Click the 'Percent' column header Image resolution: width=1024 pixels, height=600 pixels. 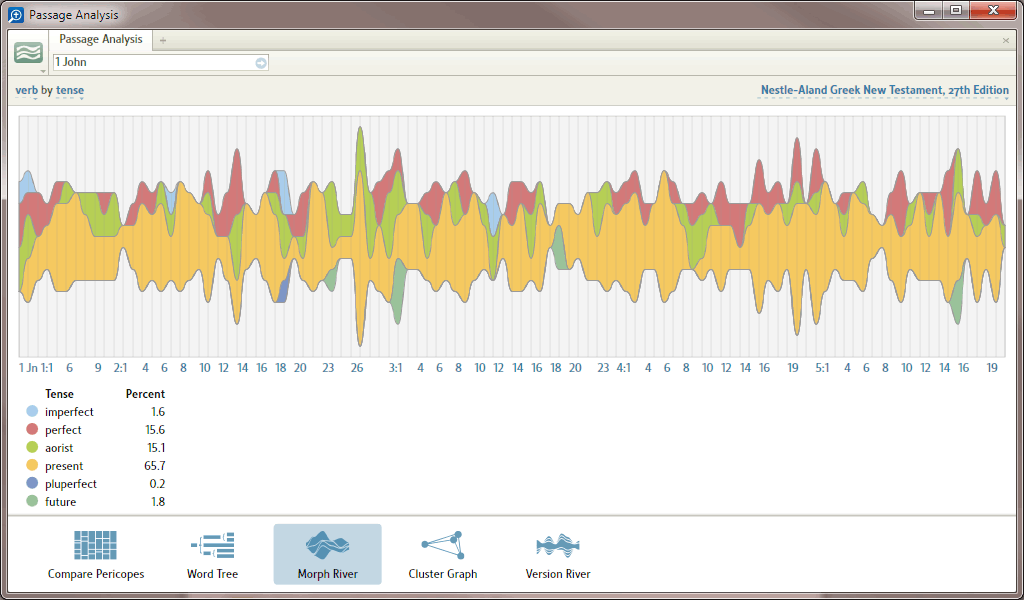[x=145, y=394]
